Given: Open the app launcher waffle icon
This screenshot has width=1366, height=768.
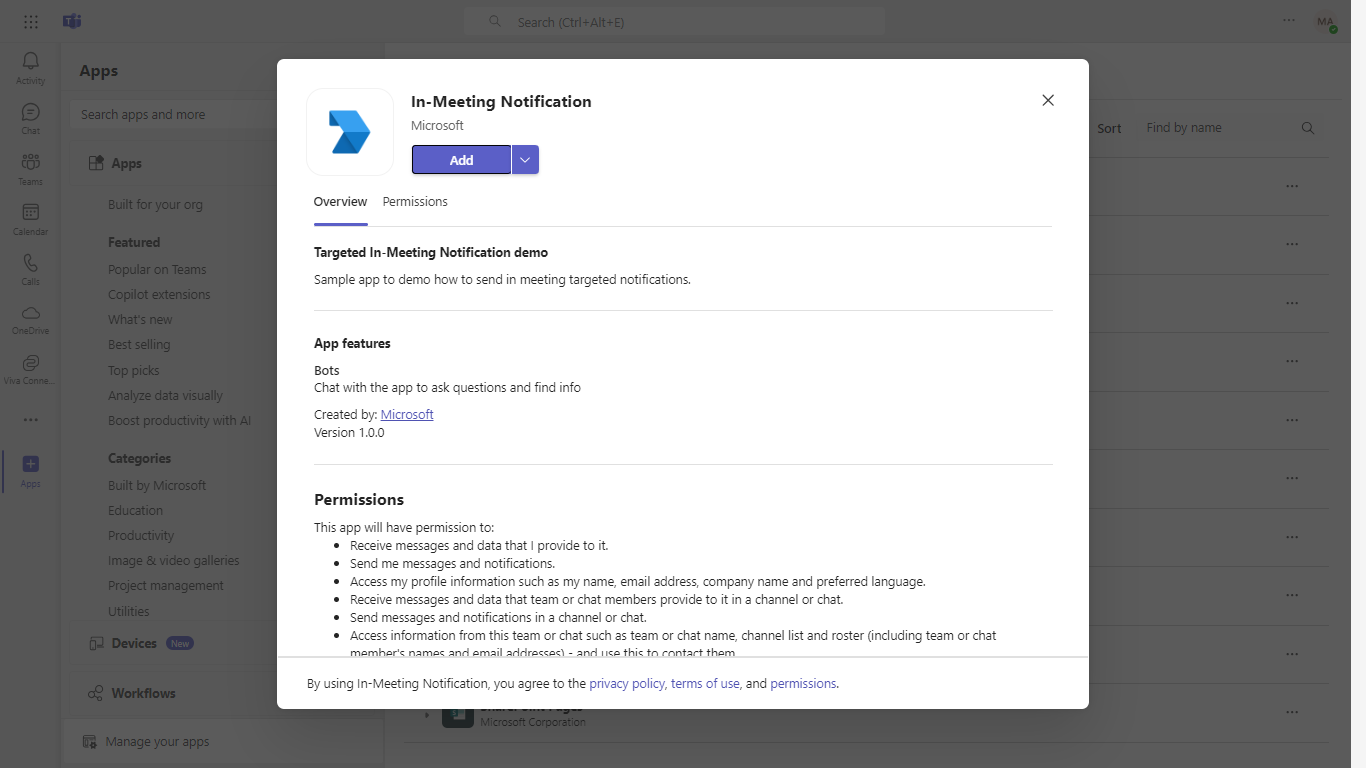Looking at the screenshot, I should [31, 22].
